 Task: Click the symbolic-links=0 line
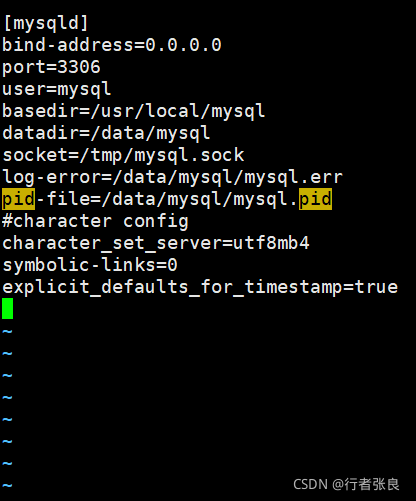point(90,265)
